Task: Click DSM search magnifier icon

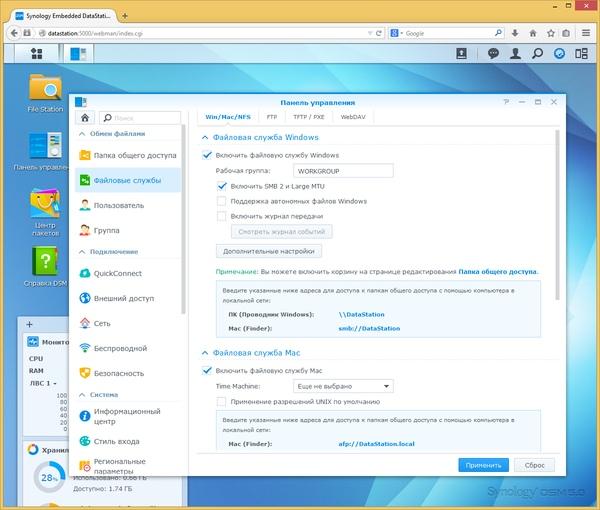Action: coord(537,54)
